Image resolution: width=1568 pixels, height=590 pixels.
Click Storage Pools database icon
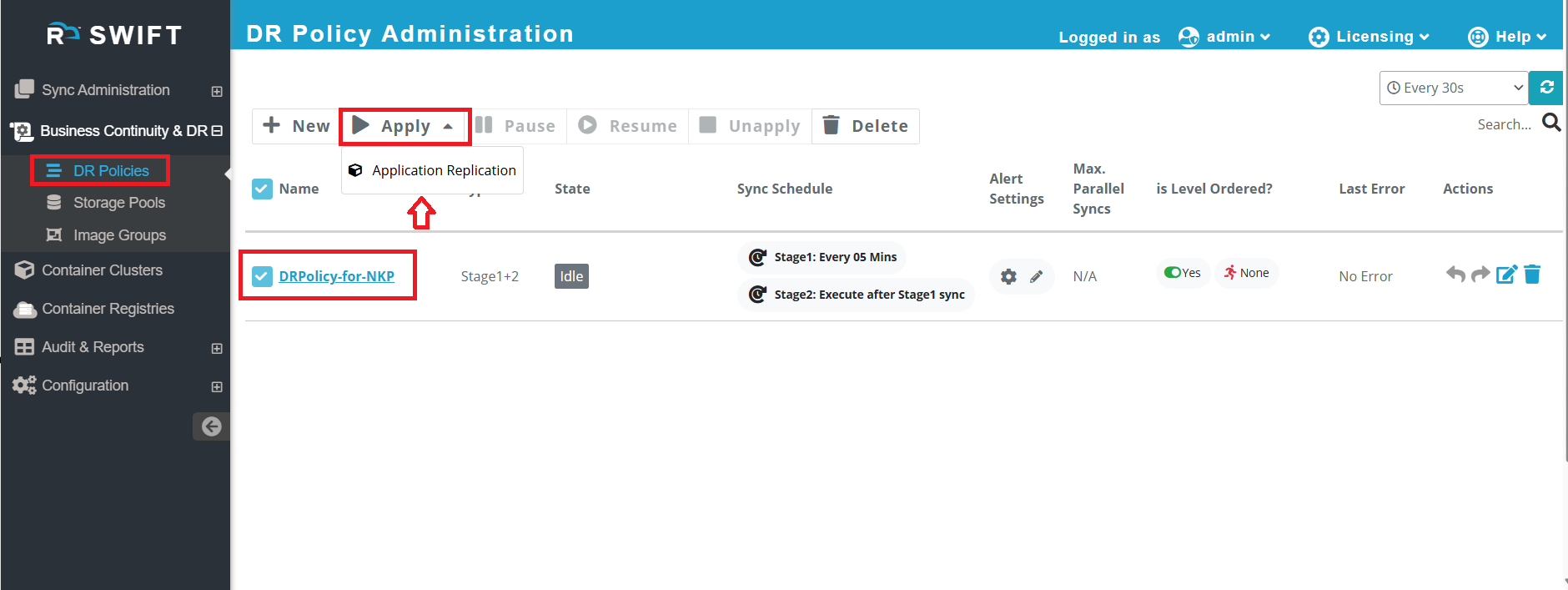coord(54,202)
